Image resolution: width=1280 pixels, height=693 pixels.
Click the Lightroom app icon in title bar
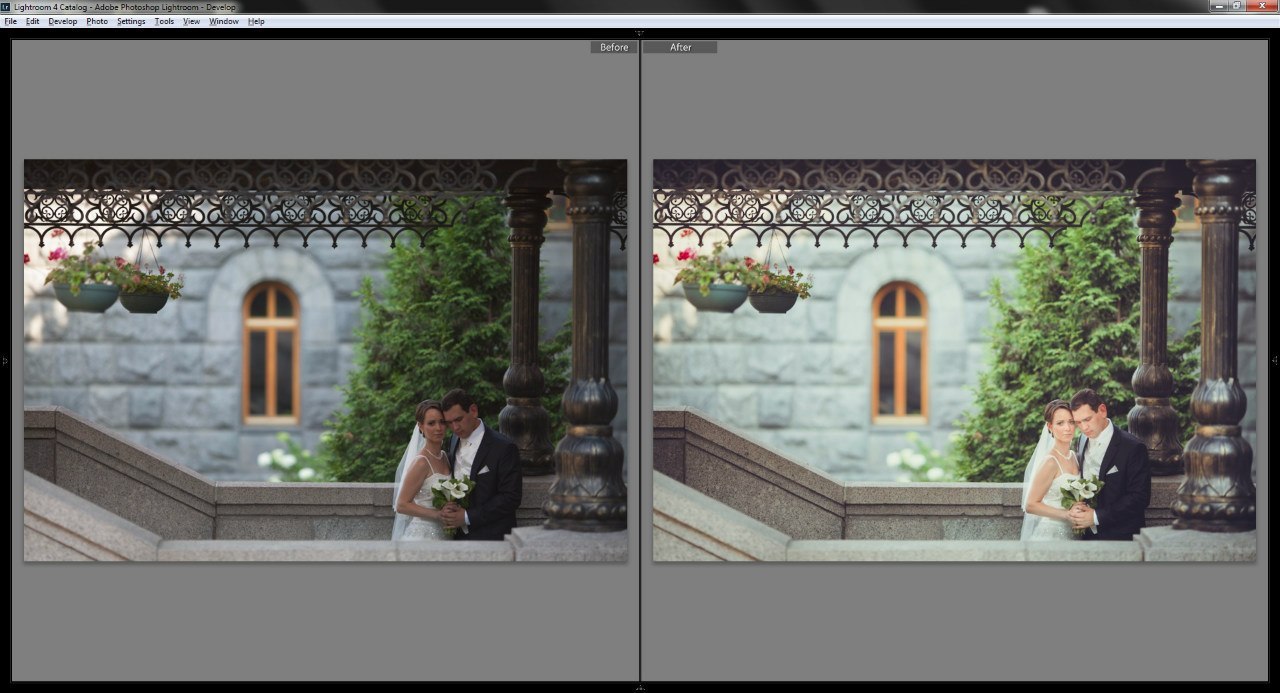[6, 7]
